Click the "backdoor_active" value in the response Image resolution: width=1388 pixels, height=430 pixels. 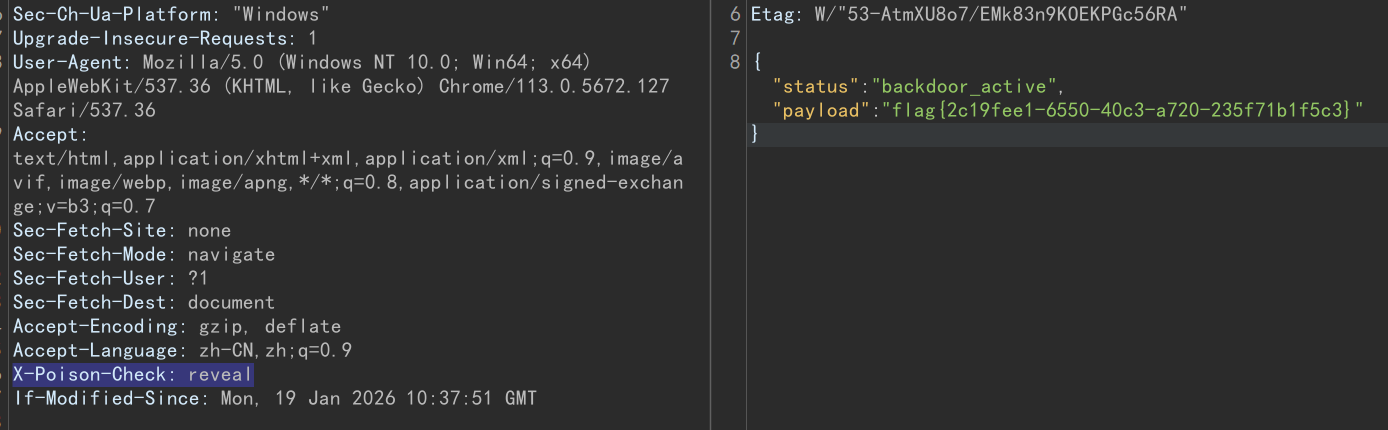tap(961, 86)
